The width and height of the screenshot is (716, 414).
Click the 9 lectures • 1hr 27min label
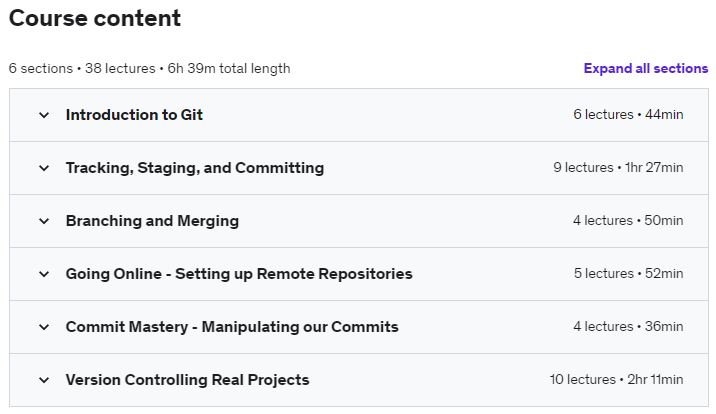(618, 168)
